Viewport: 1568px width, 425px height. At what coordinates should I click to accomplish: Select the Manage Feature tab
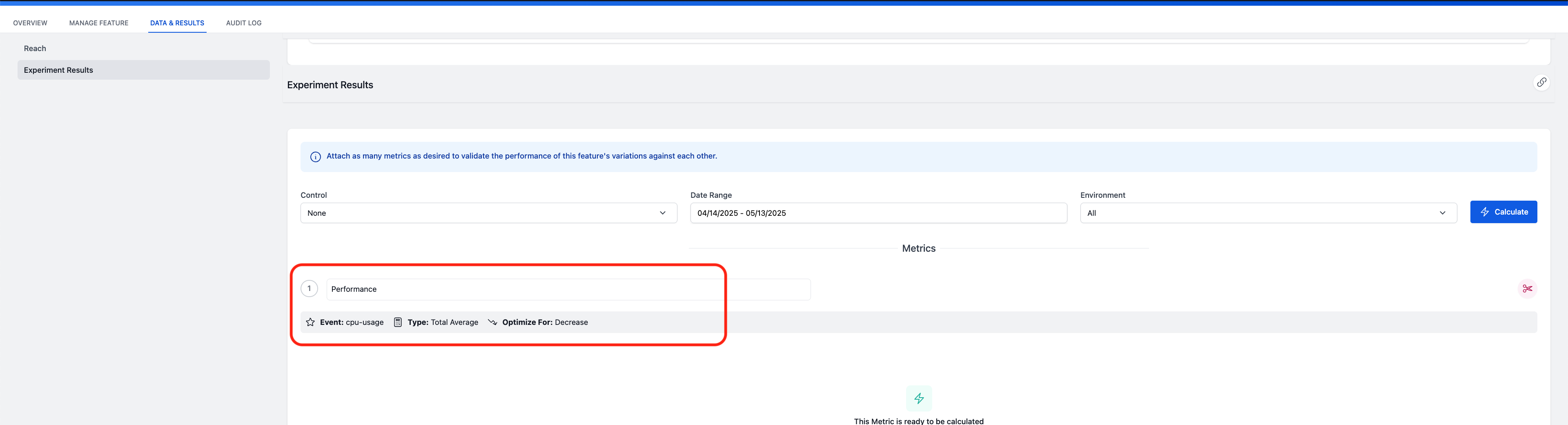pos(98,22)
